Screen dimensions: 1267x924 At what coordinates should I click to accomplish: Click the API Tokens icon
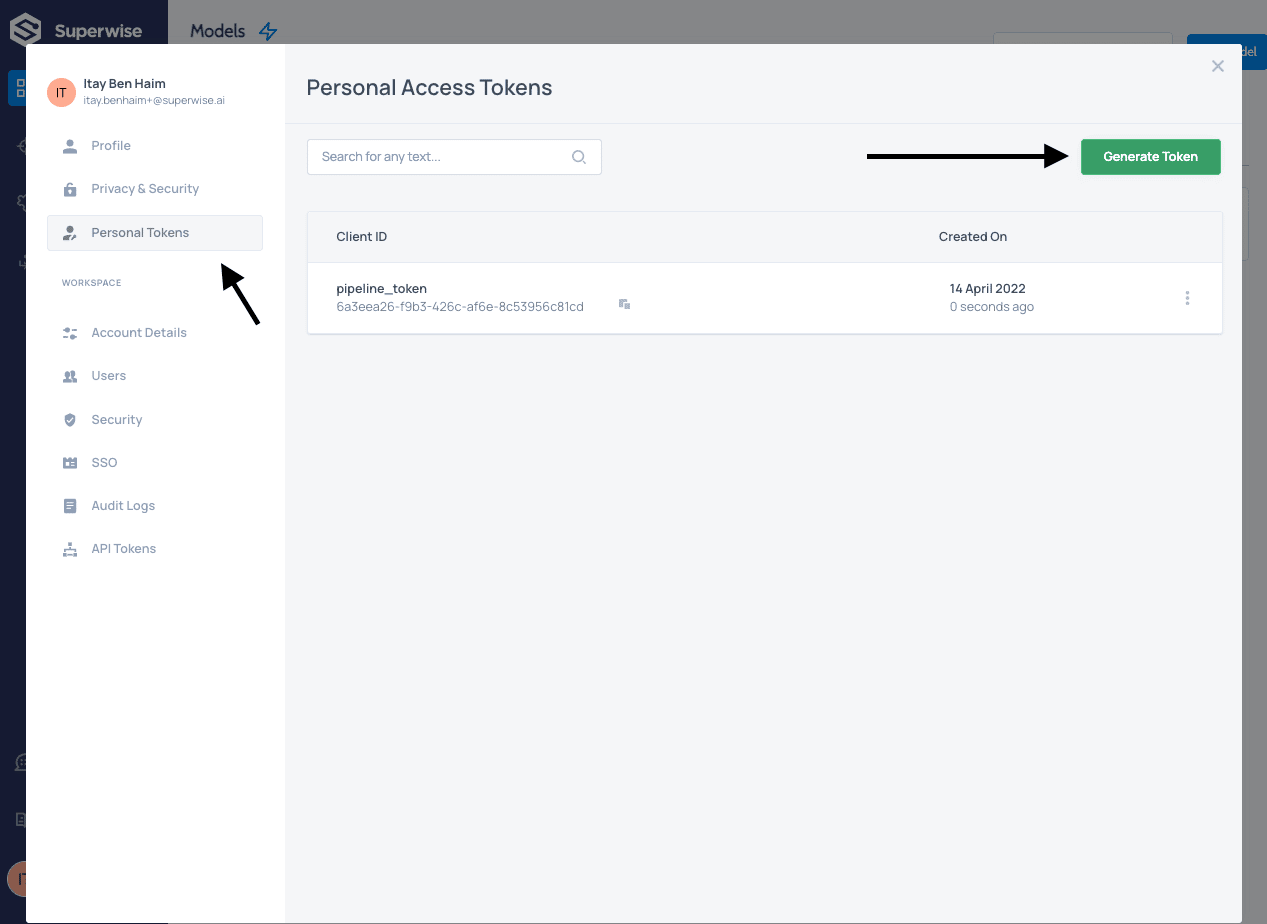pos(69,548)
